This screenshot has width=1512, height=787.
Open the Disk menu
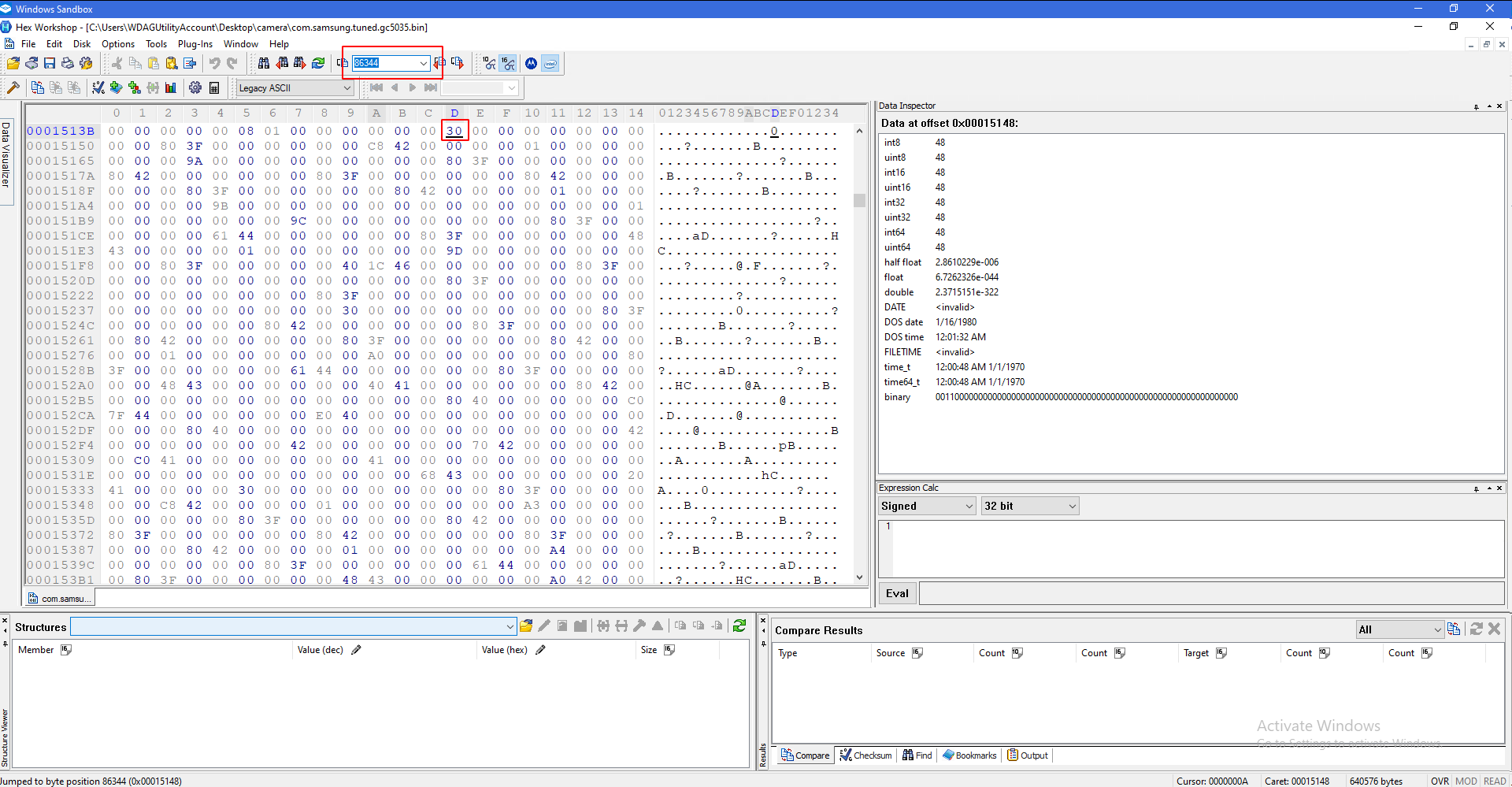pos(82,44)
